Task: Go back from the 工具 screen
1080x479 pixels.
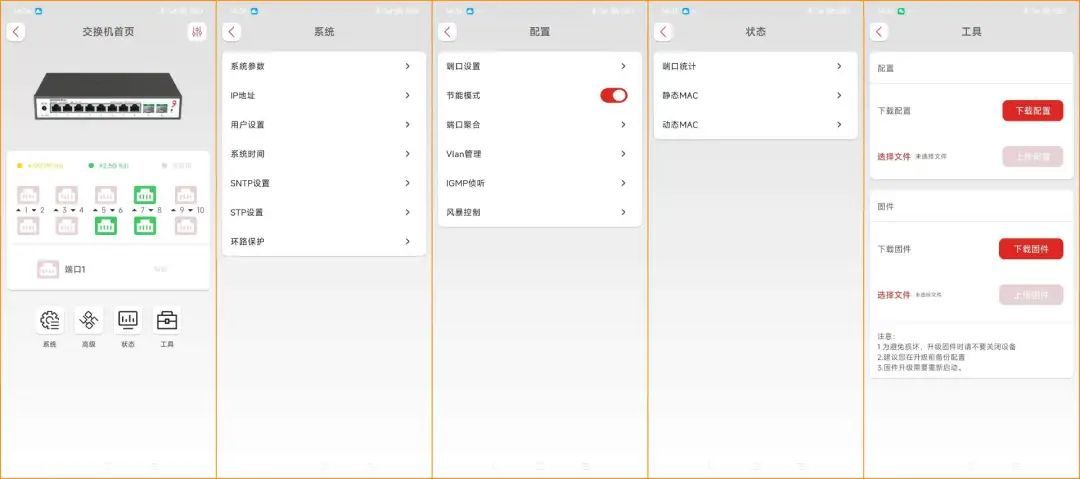Action: pos(879,32)
